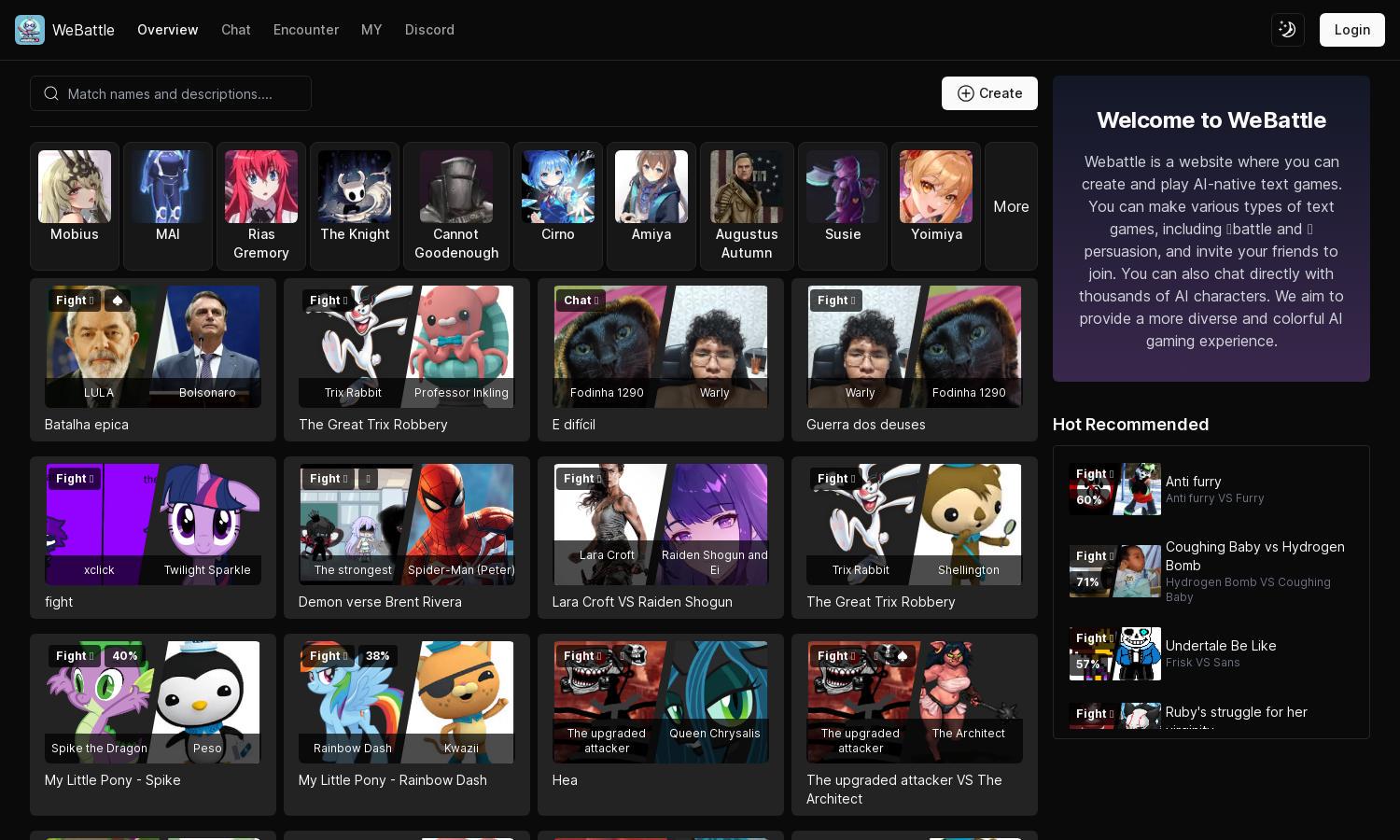Image resolution: width=1400 pixels, height=840 pixels.
Task: Click the Fight badge on Guerra dos deuses
Action: point(836,301)
